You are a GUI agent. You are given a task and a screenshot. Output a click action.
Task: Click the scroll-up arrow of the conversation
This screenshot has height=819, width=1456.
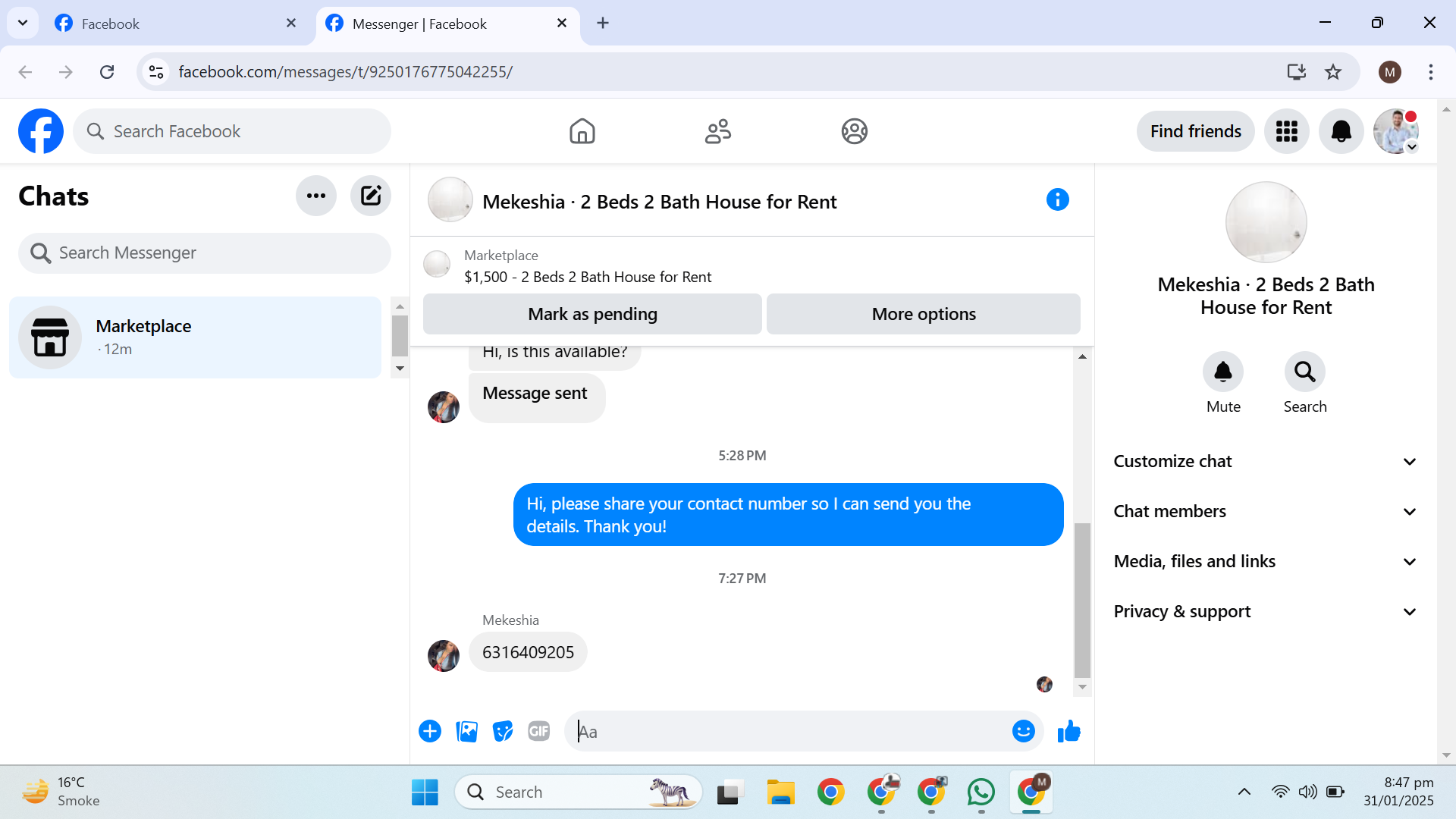pyautogui.click(x=1082, y=356)
